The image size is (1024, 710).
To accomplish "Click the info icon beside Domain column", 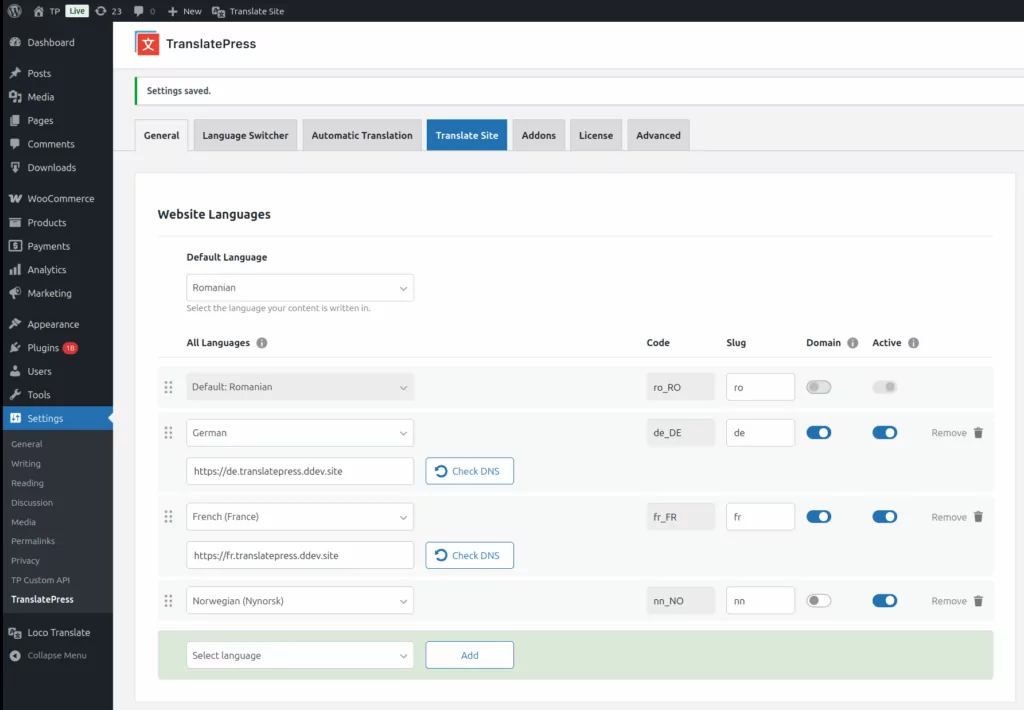I will (852, 343).
